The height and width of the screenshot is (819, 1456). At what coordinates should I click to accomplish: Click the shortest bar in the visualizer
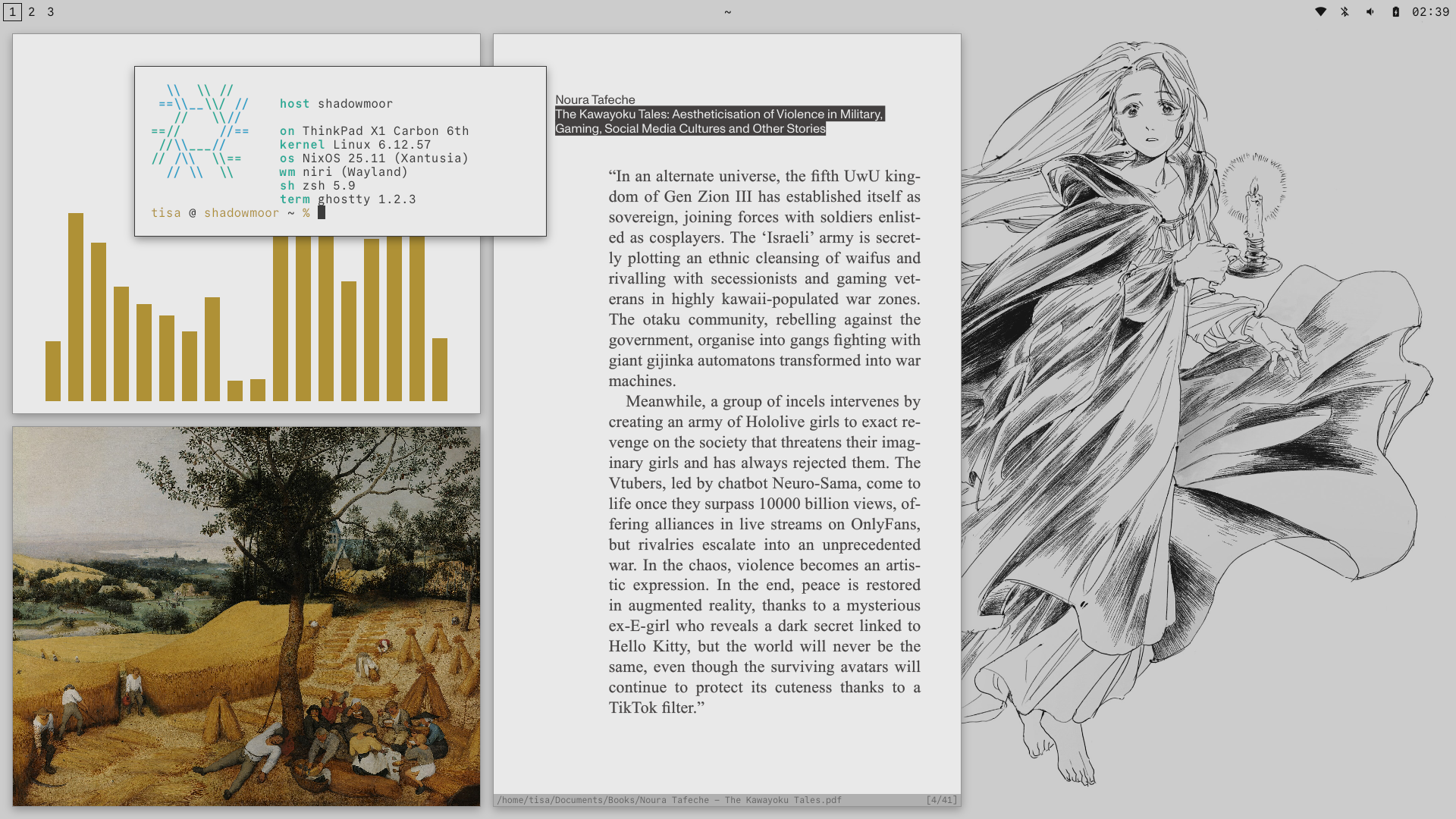(235, 391)
